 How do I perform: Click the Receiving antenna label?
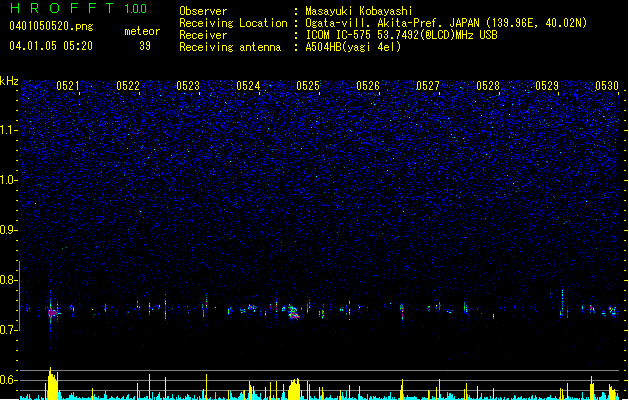tap(230, 47)
